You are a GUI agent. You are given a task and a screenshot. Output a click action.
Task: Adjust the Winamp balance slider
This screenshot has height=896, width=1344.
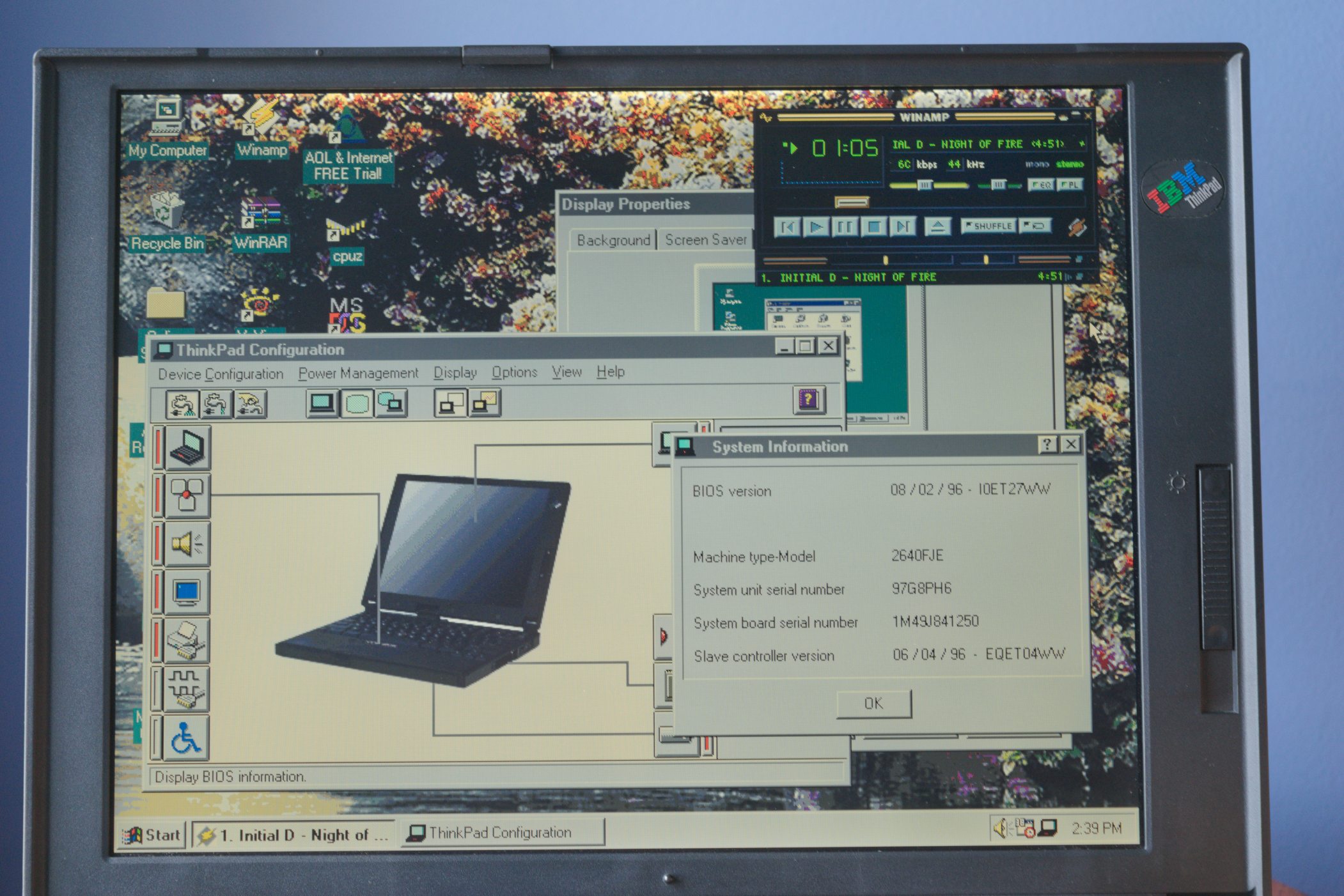(x=1001, y=185)
